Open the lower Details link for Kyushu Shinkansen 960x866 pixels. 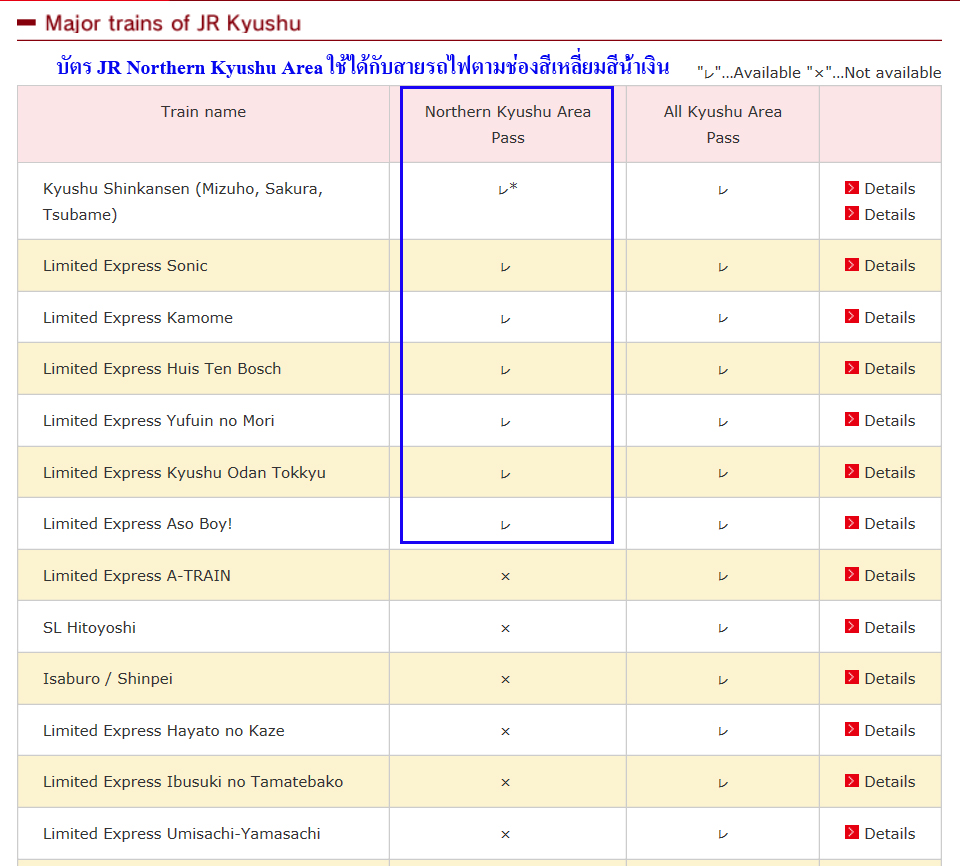click(889, 214)
